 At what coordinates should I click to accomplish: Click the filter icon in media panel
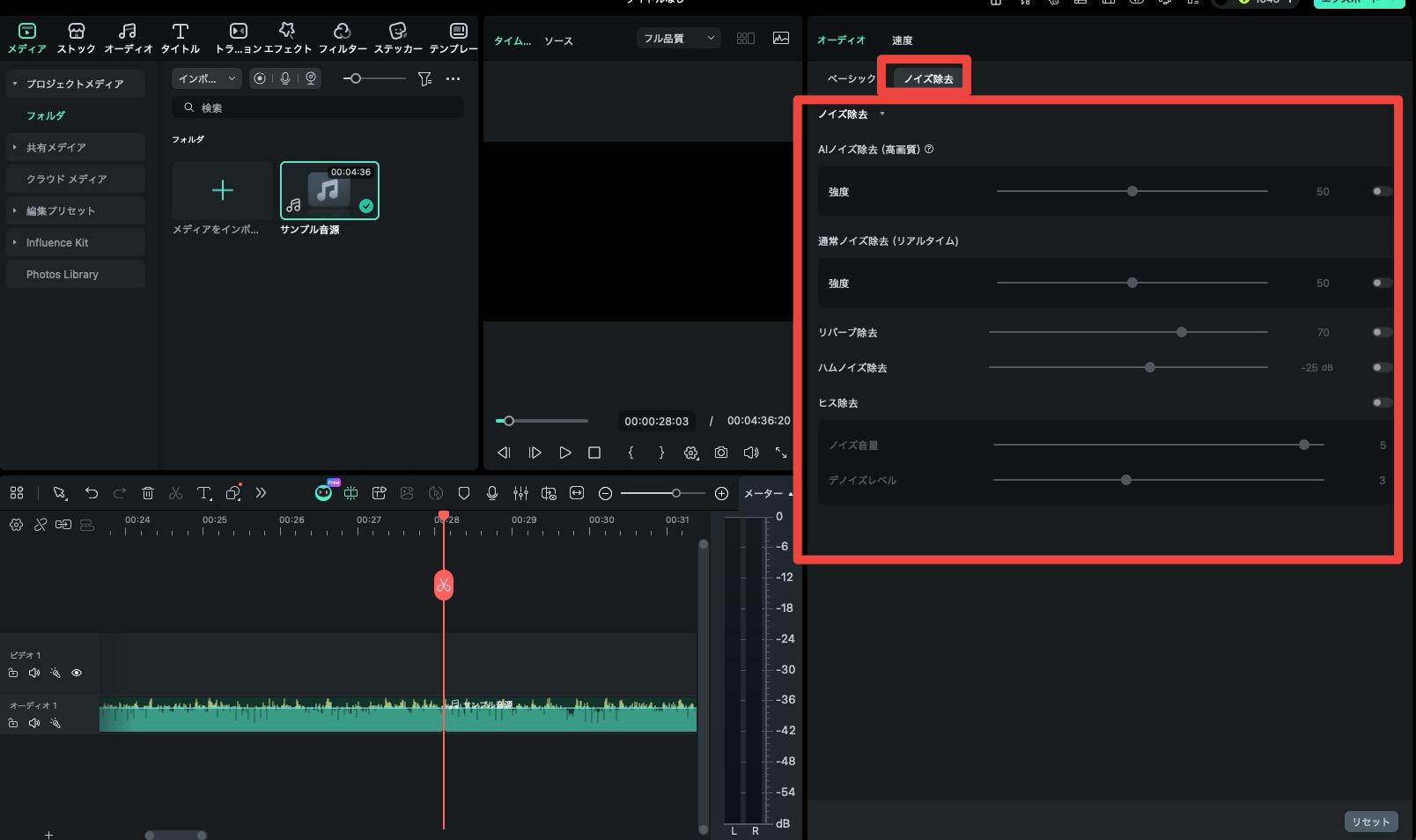point(424,78)
